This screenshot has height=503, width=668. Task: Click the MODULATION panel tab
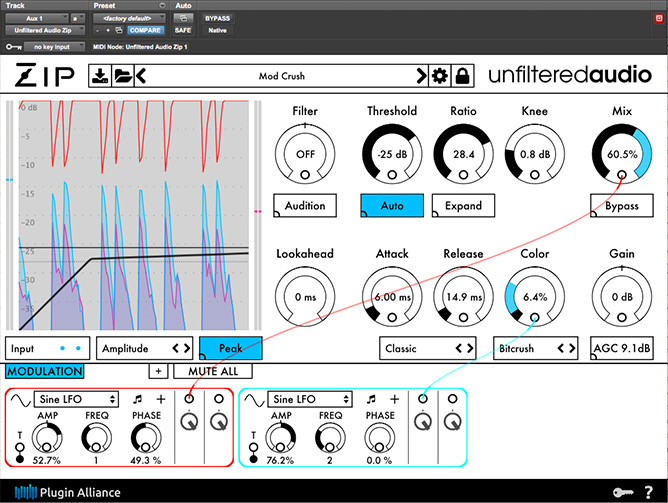(44, 371)
